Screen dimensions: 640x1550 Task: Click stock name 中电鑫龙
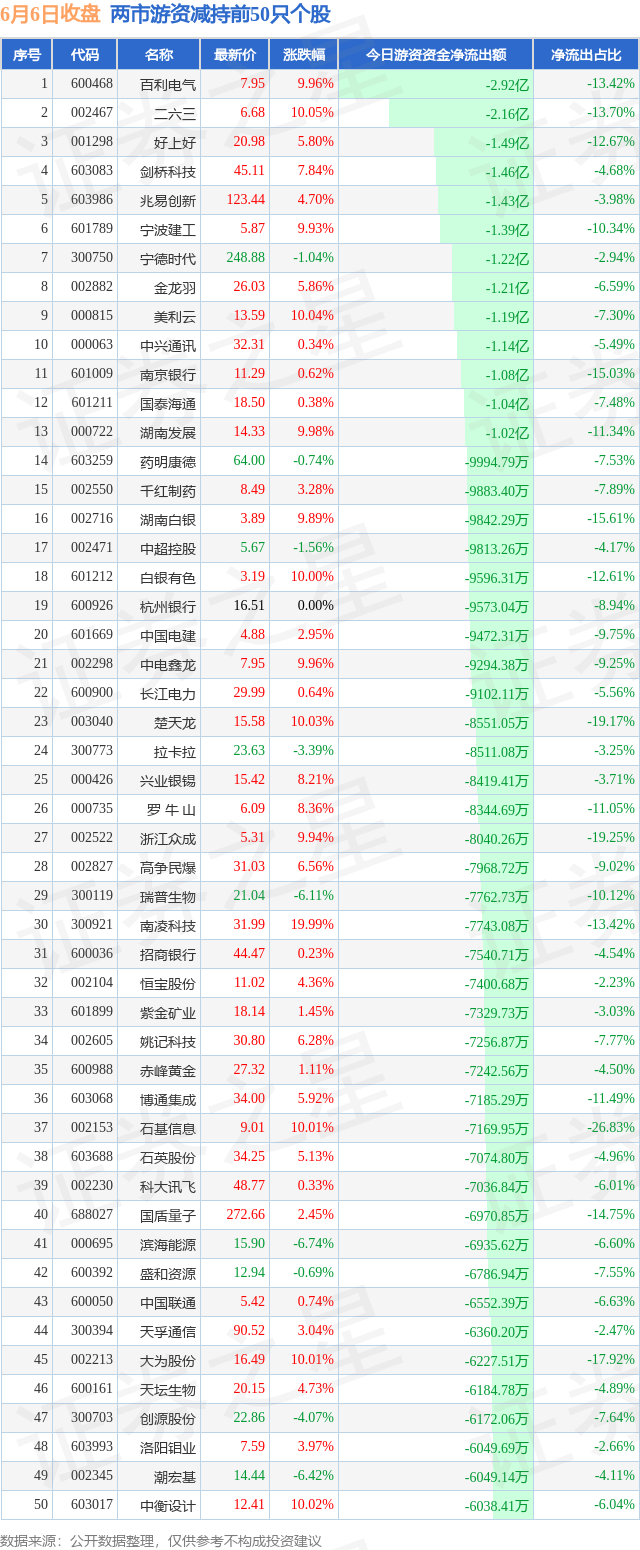point(168,664)
